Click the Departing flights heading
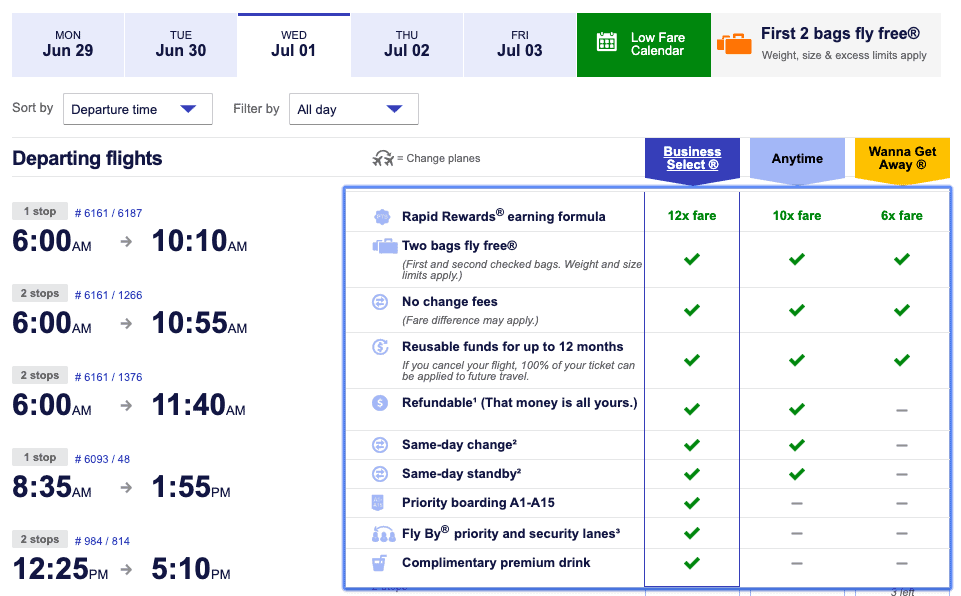The width and height of the screenshot is (961, 596). (x=87, y=158)
